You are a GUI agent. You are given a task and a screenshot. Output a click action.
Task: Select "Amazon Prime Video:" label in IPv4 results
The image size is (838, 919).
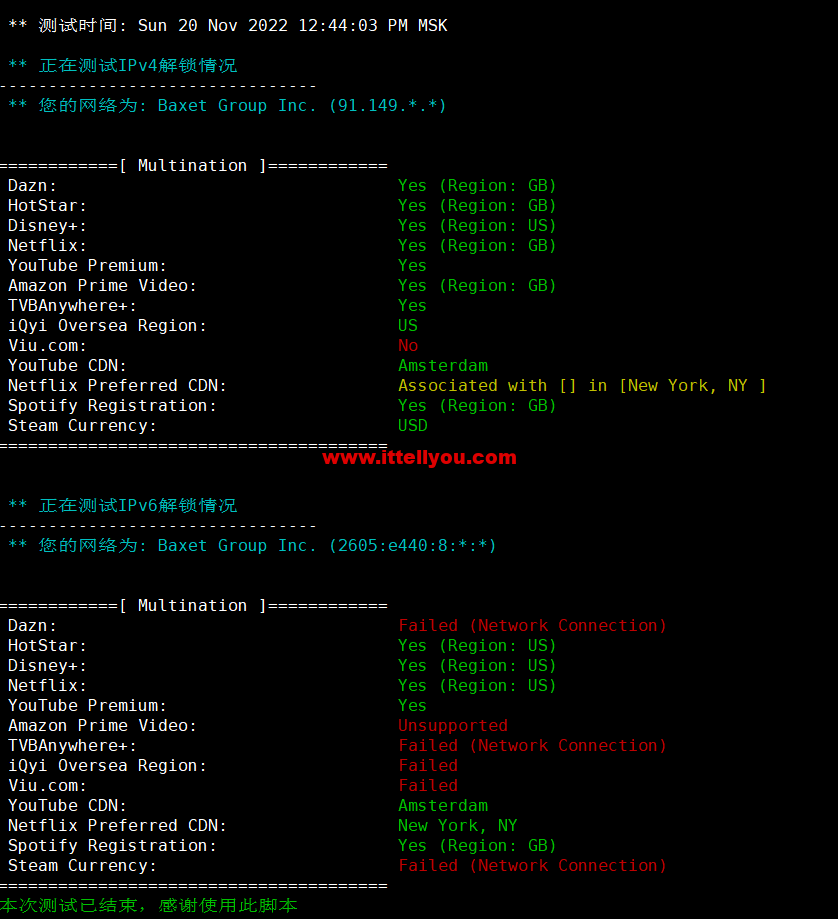click(102, 285)
